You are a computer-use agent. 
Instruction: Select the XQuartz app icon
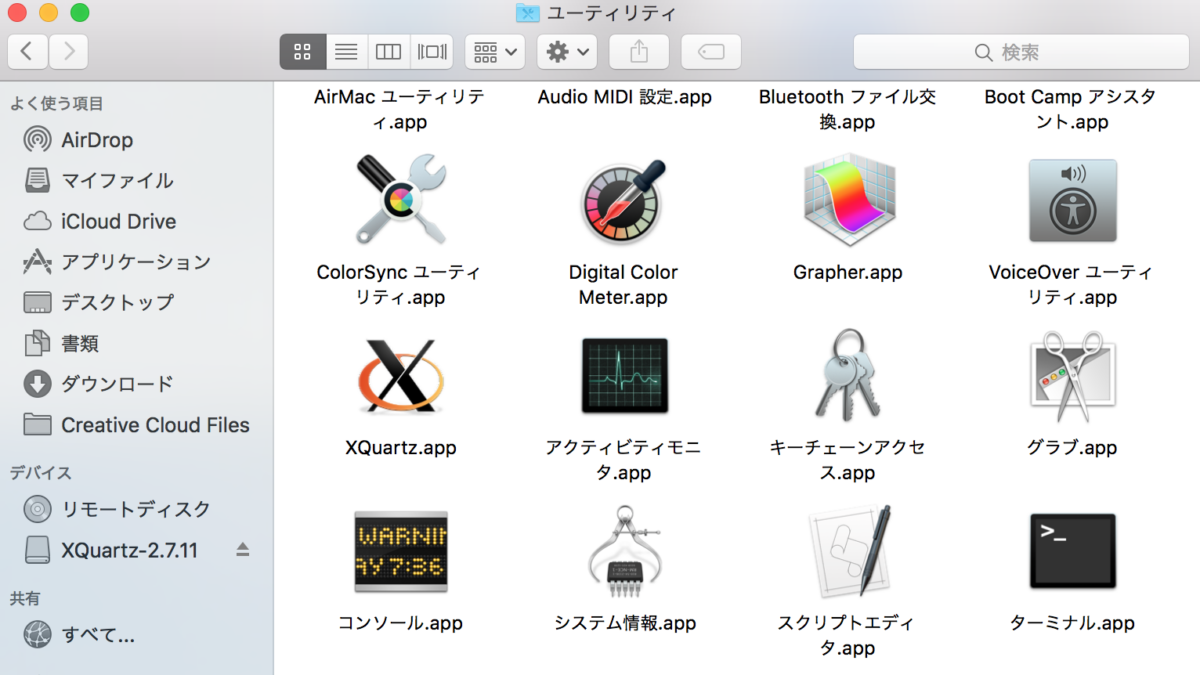click(400, 377)
